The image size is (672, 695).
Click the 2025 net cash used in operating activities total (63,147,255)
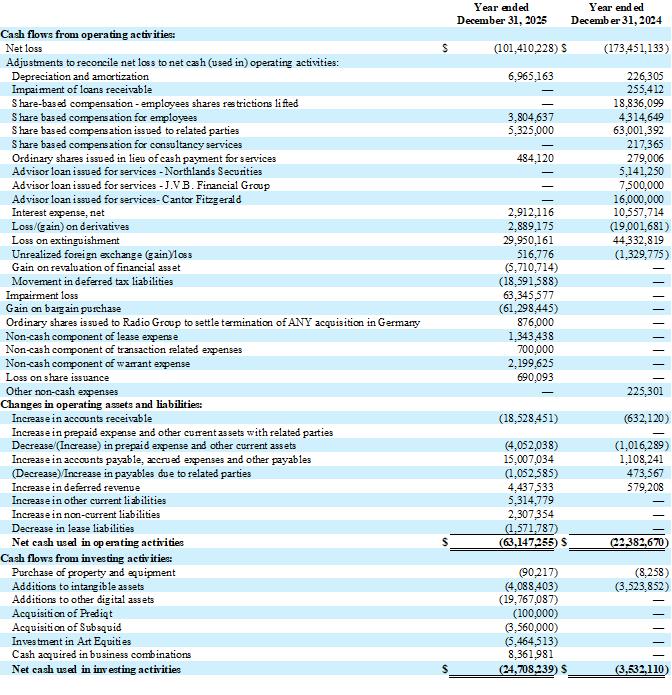526,542
